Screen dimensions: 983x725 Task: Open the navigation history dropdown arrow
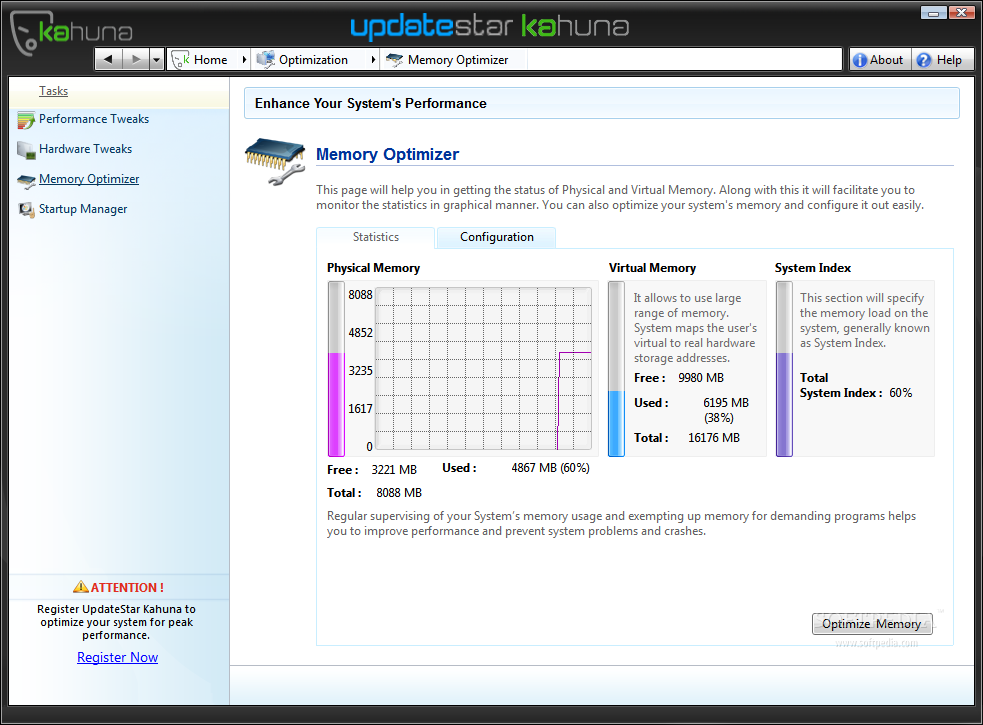point(157,60)
